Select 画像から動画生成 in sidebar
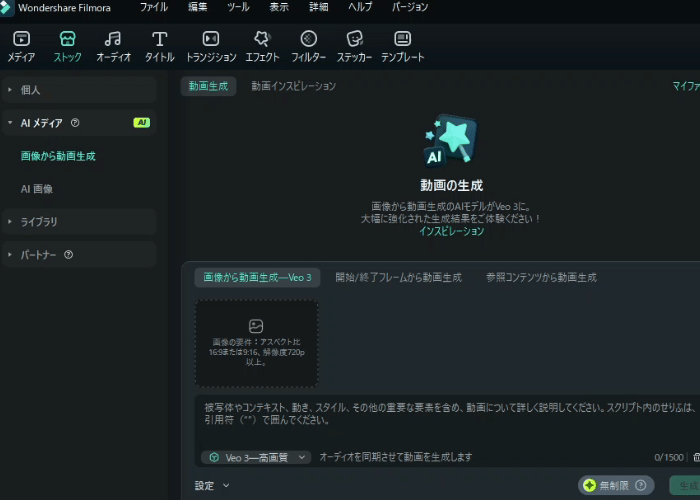 tap(58, 156)
